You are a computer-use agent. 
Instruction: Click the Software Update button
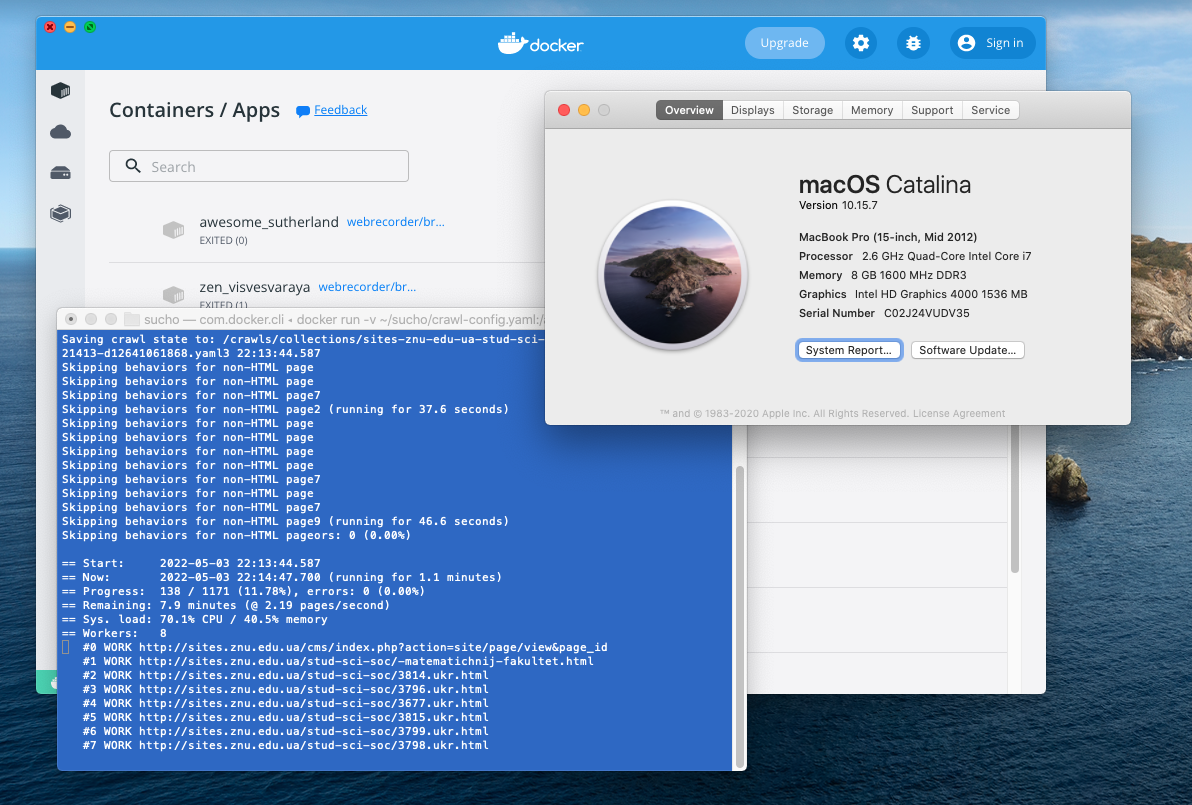[968, 350]
